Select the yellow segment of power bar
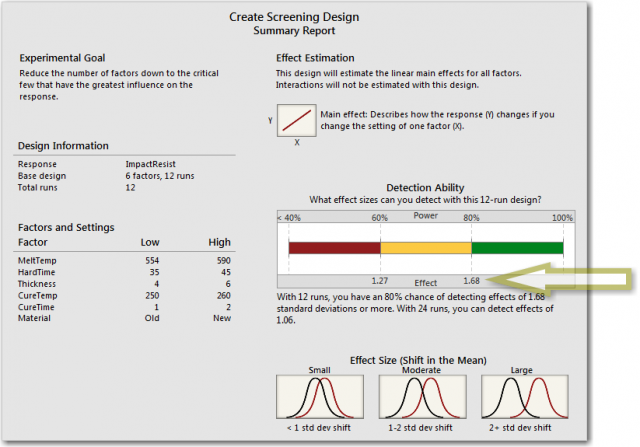 point(425,247)
